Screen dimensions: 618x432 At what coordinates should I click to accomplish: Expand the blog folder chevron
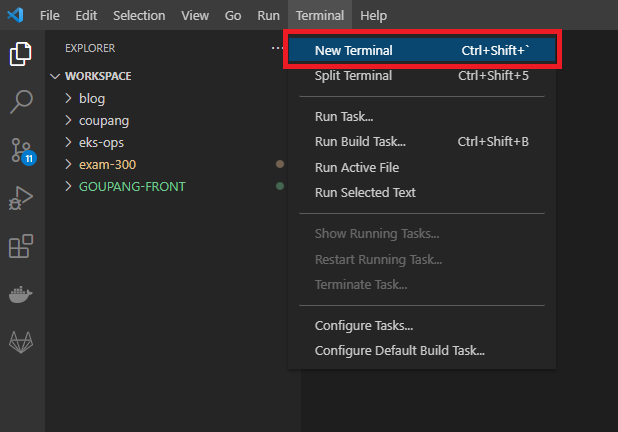tap(68, 98)
